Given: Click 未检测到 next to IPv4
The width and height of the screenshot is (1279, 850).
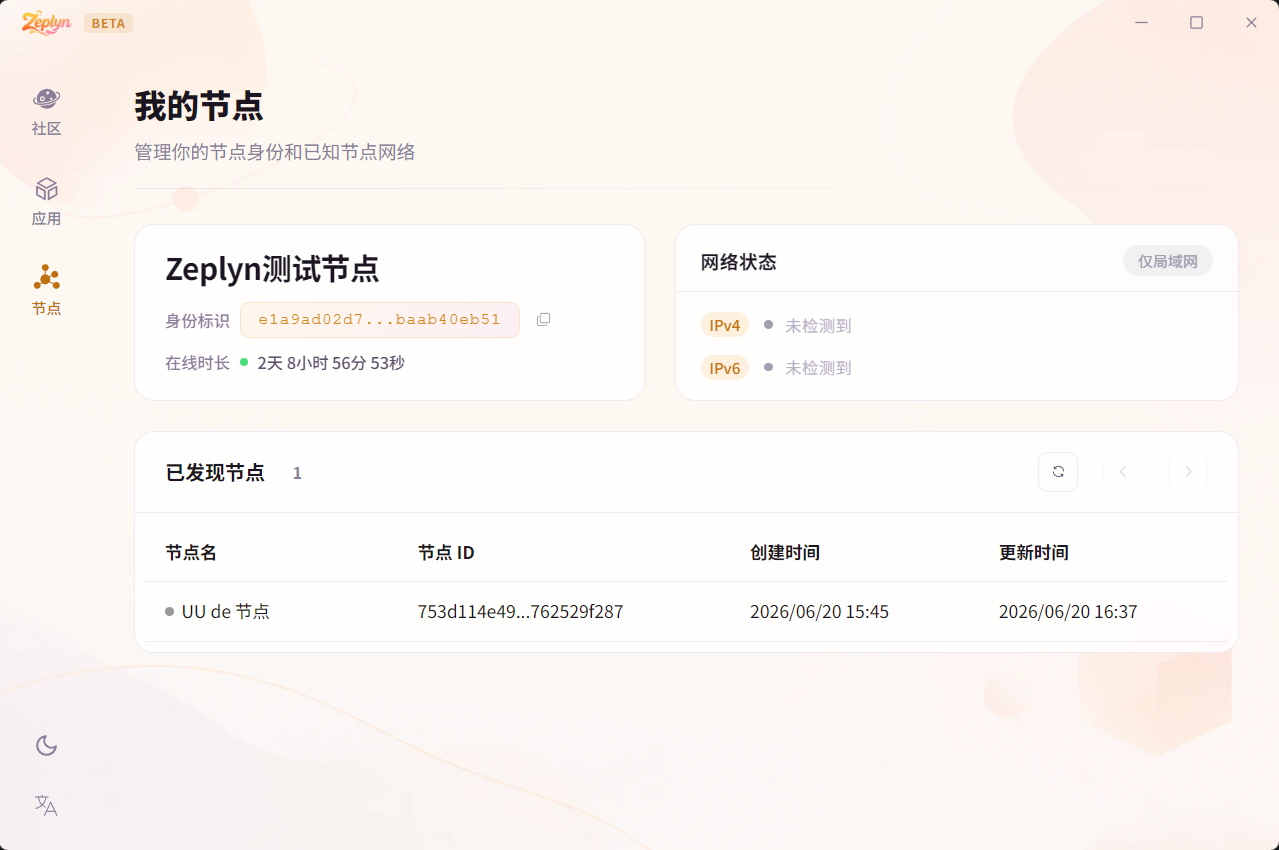Looking at the screenshot, I should pyautogui.click(x=818, y=326).
